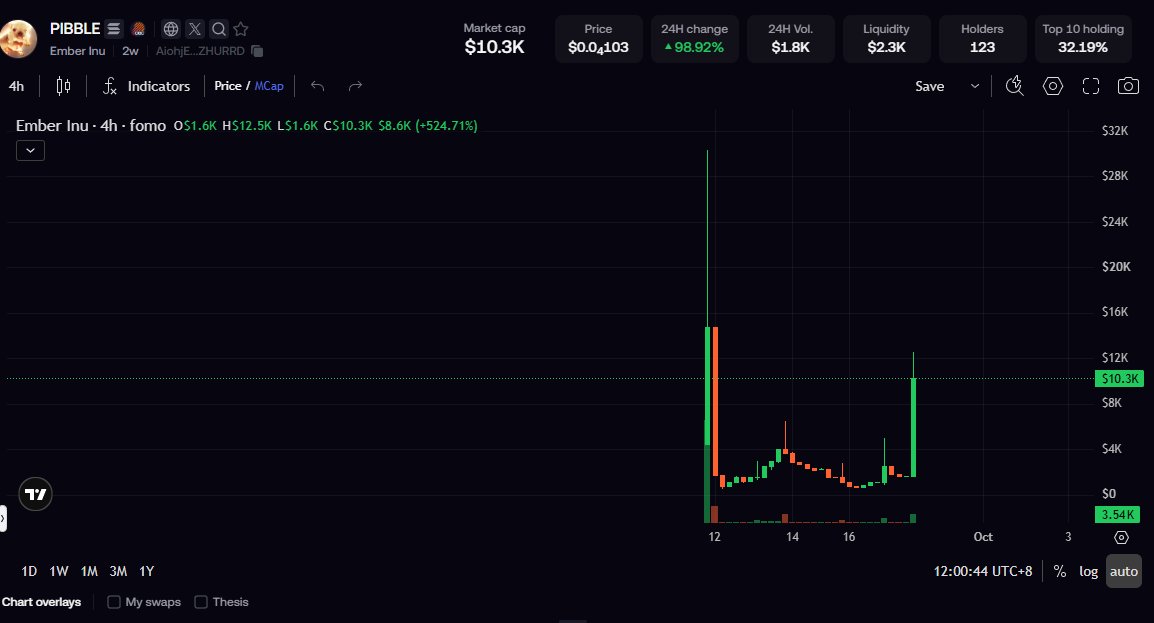Click the 24H Vol. $1.8K card
Image resolution: width=1154 pixels, height=623 pixels.
pyautogui.click(x=790, y=38)
